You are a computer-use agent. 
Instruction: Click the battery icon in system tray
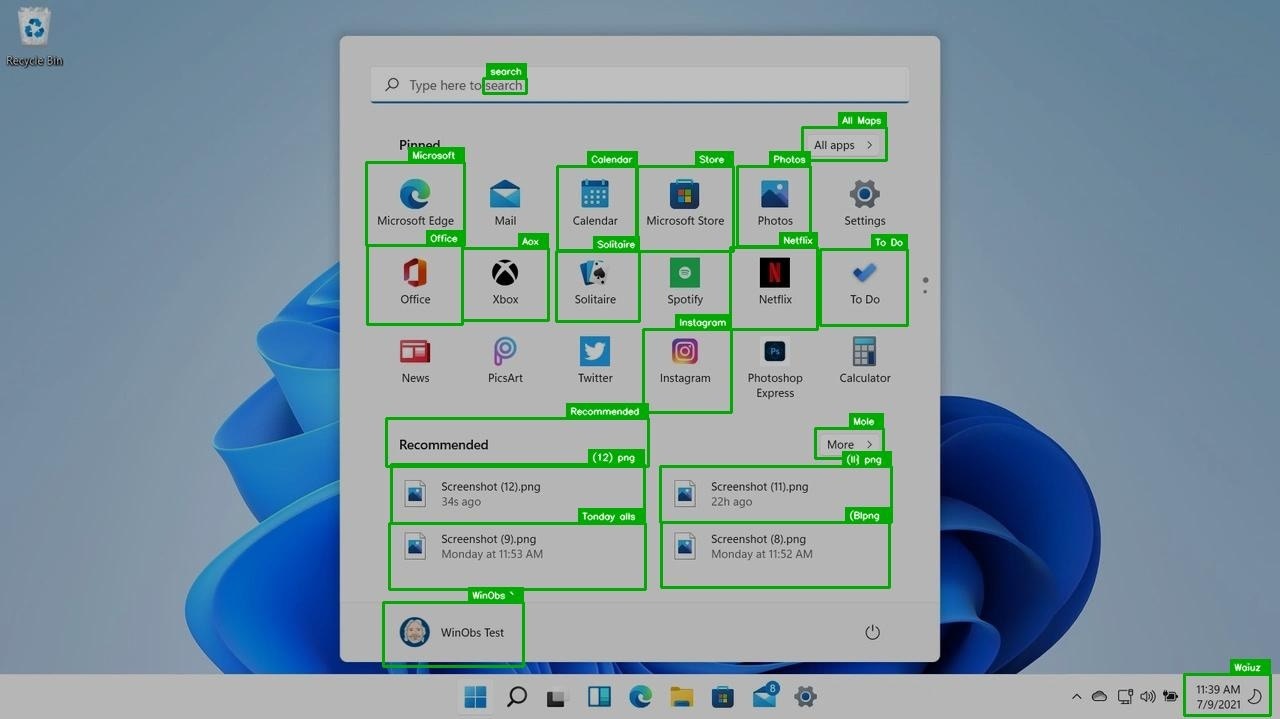pos(1169,697)
